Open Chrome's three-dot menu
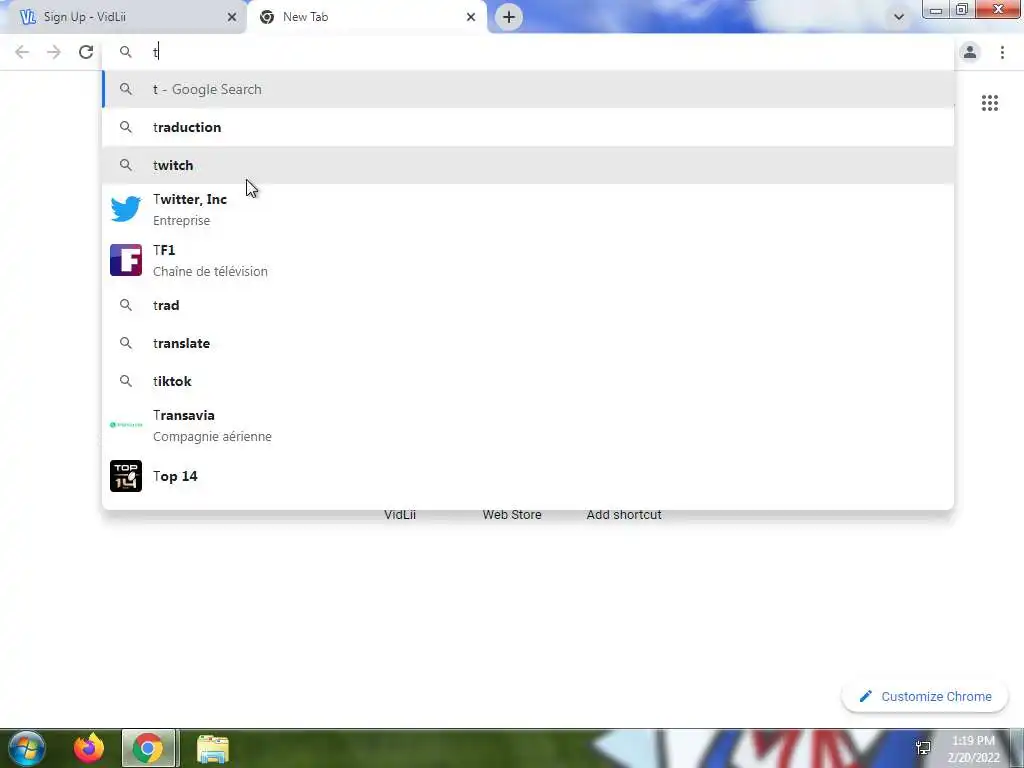 coord(1002,52)
